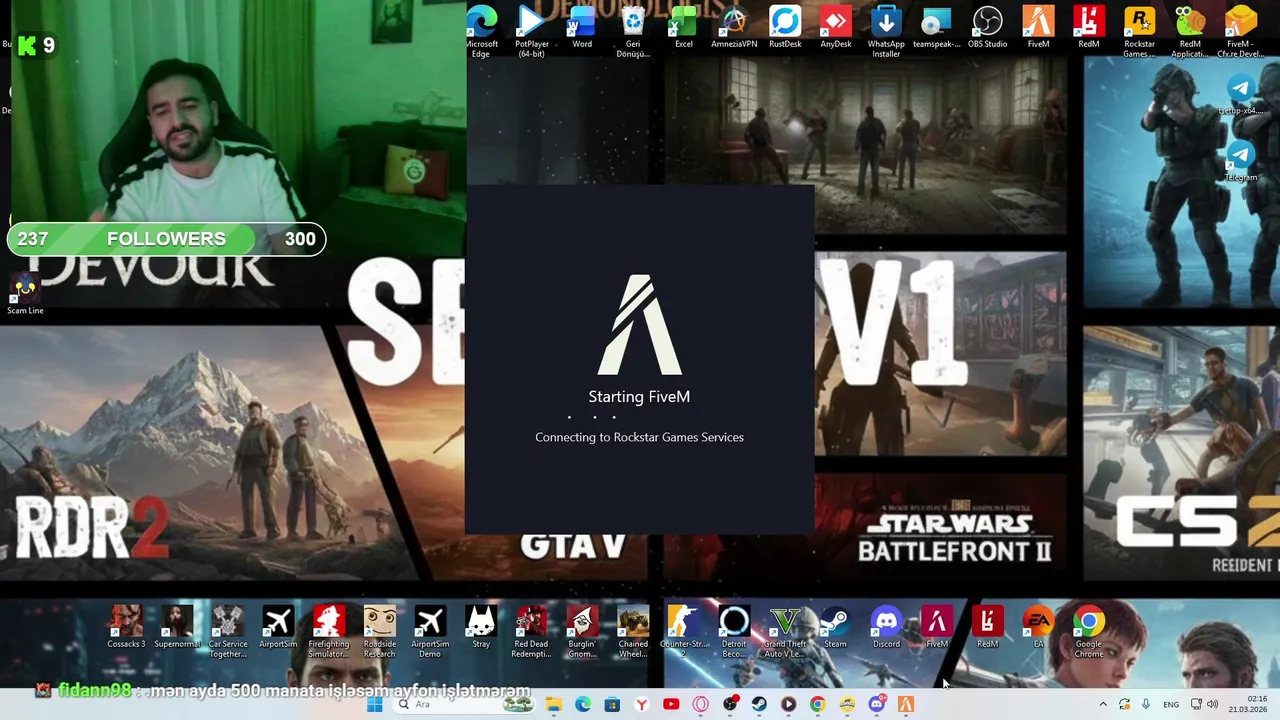The image size is (1280, 720).
Task: Open the Steam desktop shortcut
Action: tap(835, 627)
